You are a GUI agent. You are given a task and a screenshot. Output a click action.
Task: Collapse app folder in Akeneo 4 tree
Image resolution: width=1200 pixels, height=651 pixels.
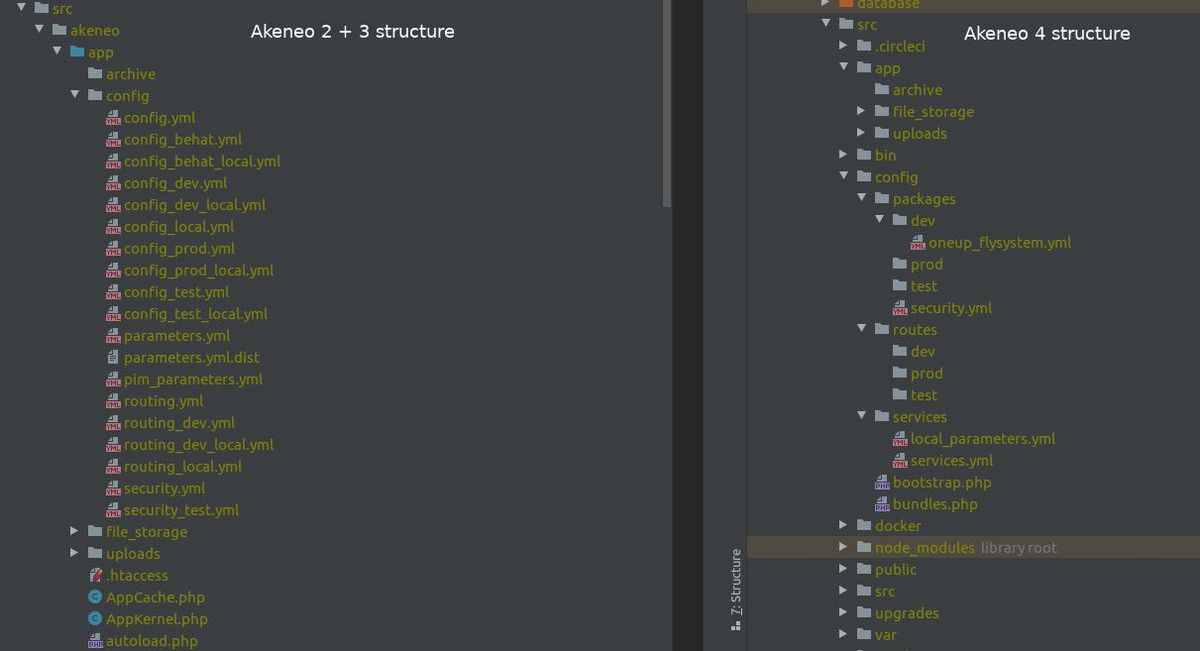(x=844, y=68)
